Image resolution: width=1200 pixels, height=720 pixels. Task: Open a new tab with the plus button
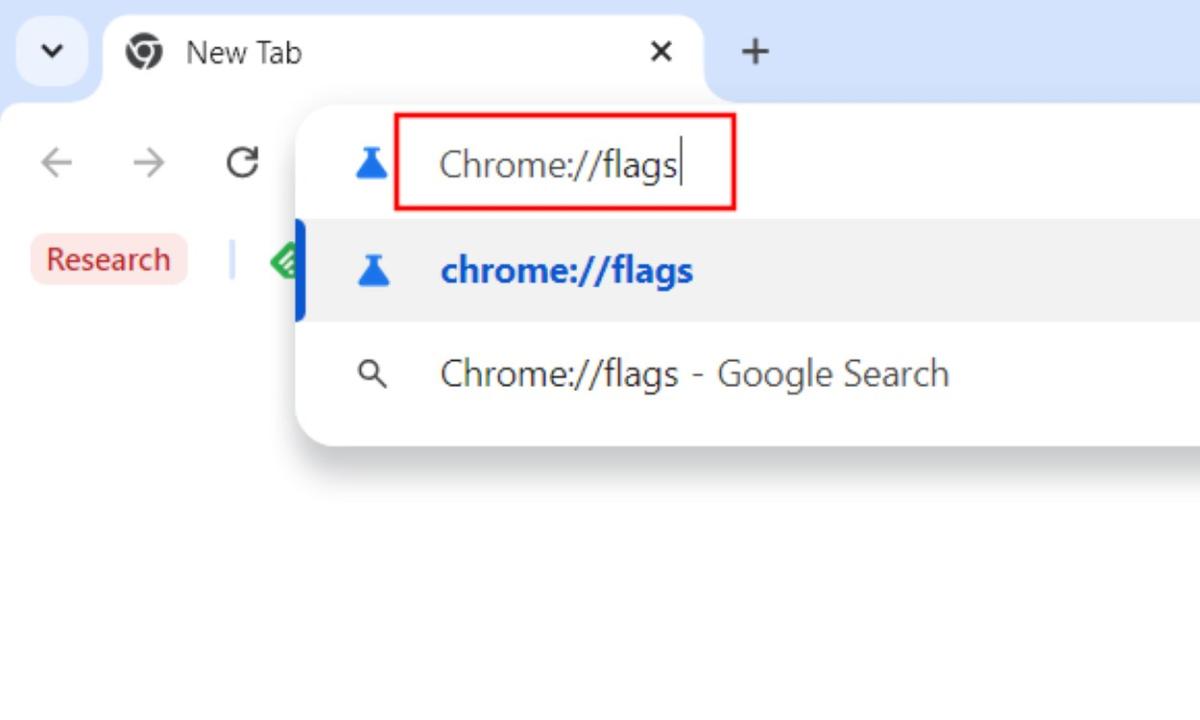click(756, 51)
